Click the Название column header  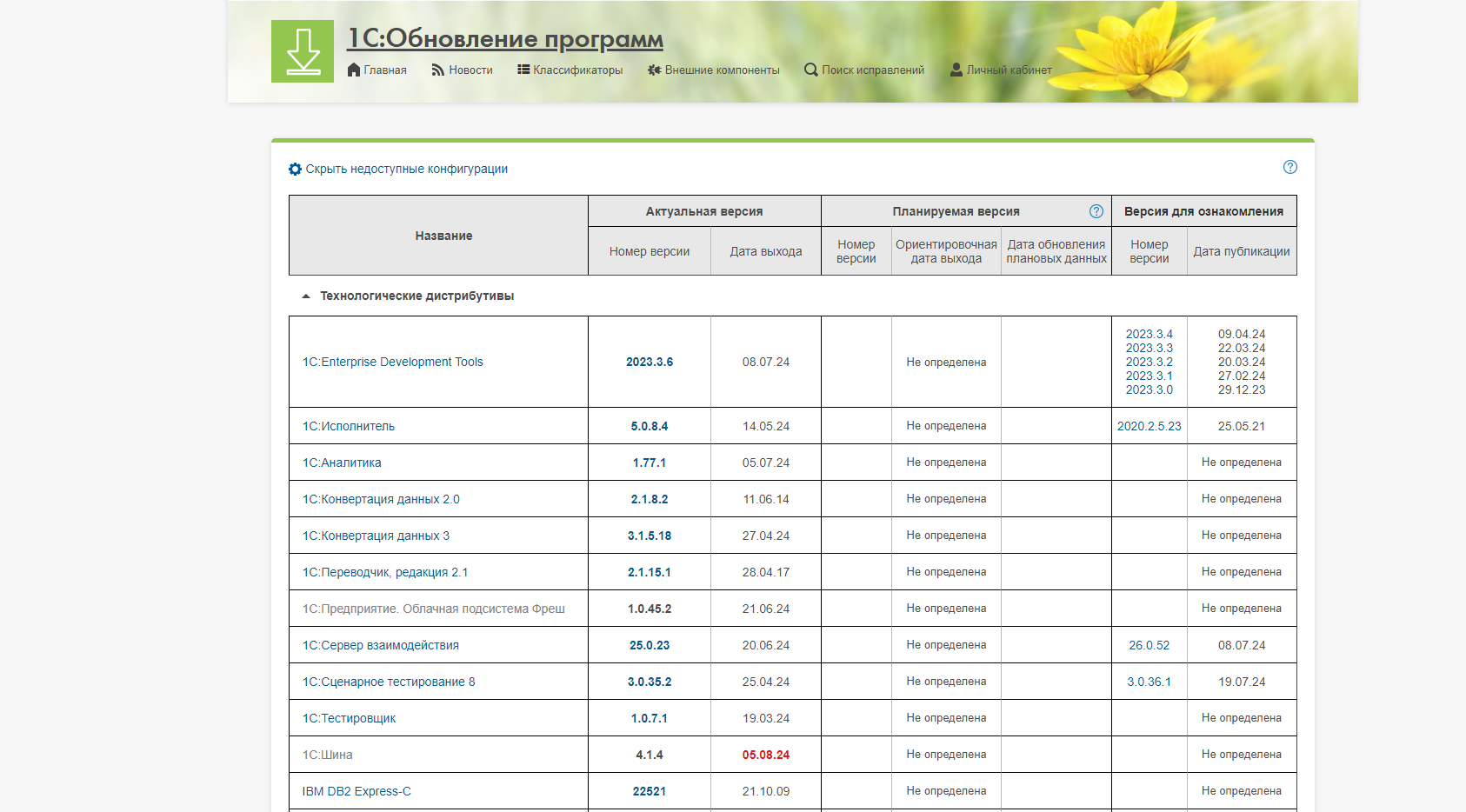443,236
